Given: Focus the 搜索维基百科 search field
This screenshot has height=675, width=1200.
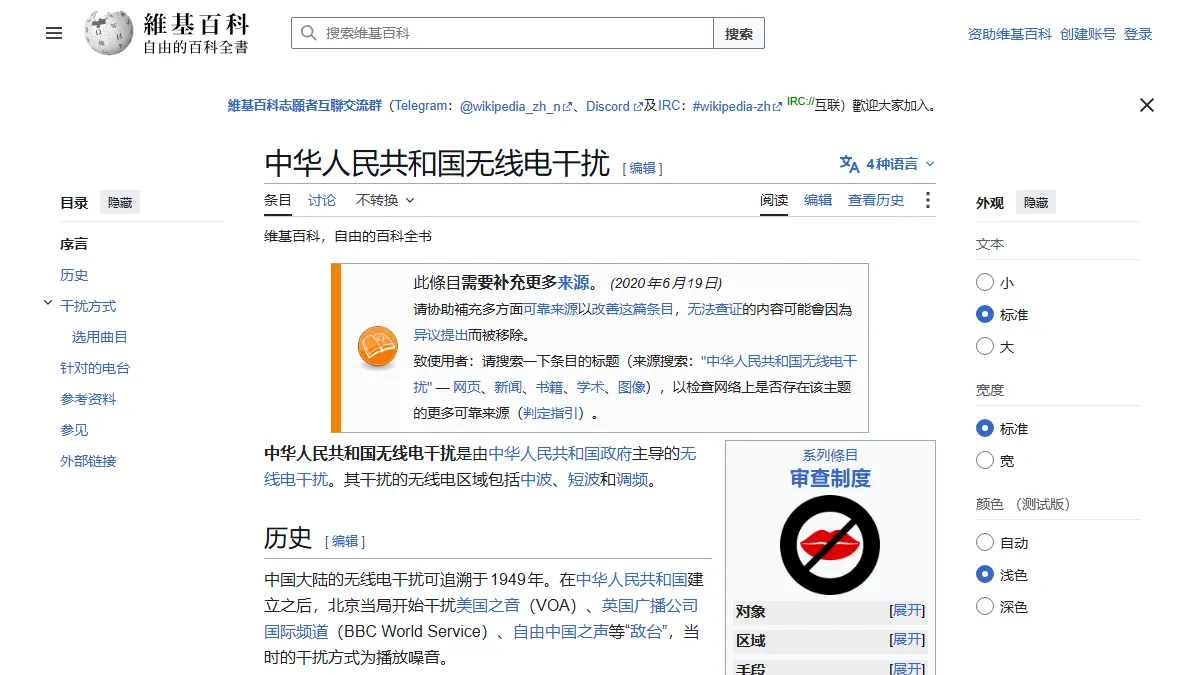Looking at the screenshot, I should point(502,33).
